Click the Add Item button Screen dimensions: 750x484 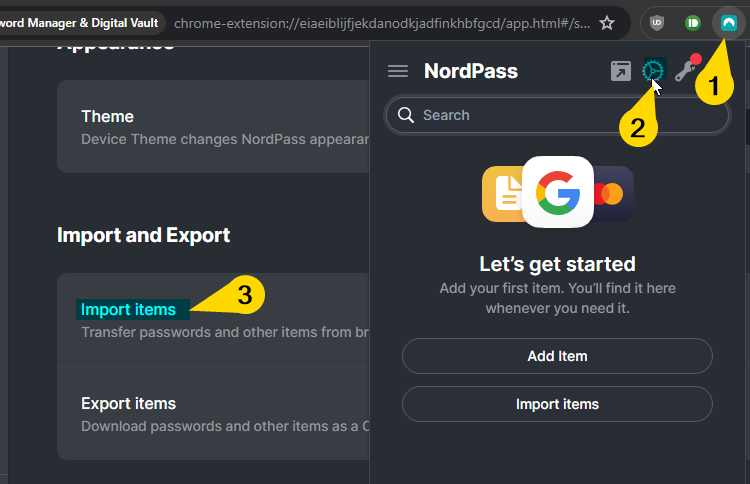coord(557,356)
